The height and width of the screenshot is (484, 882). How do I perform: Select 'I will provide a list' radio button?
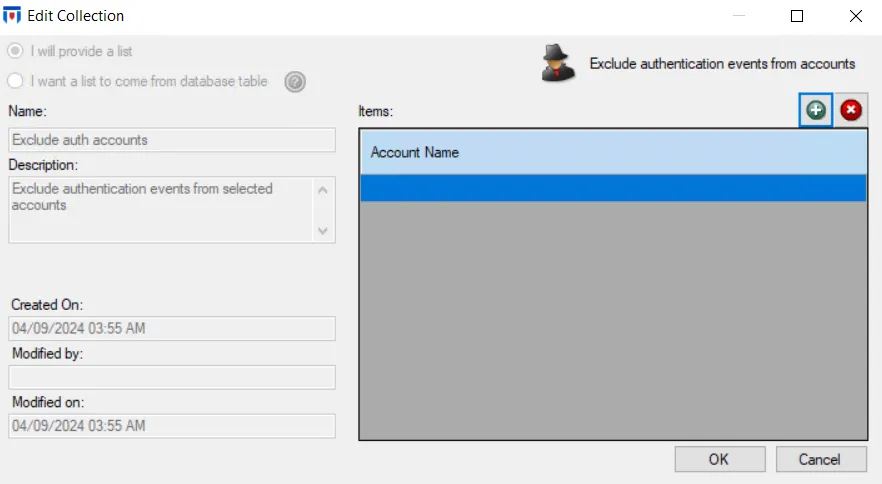[x=15, y=51]
